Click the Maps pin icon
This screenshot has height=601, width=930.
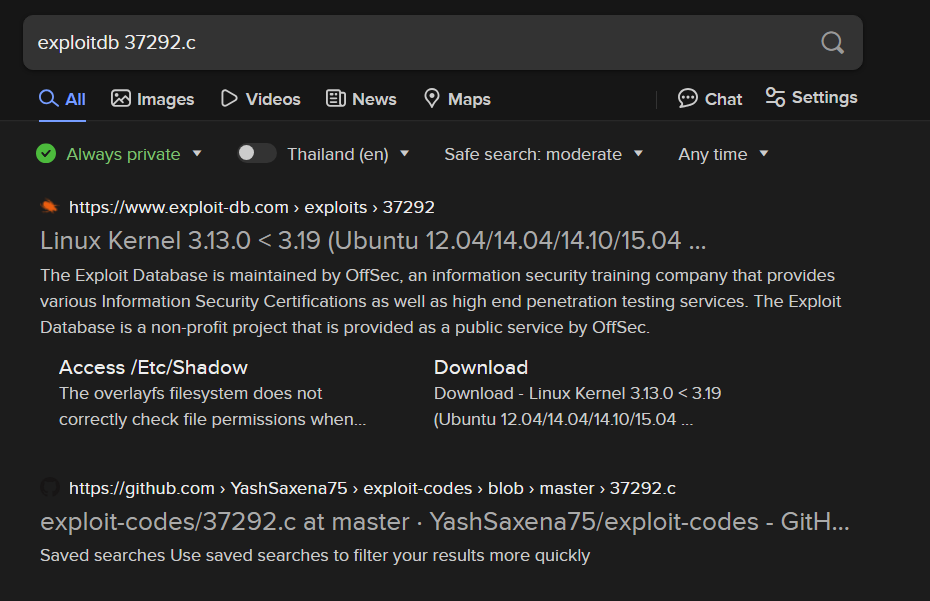pyautogui.click(x=432, y=98)
